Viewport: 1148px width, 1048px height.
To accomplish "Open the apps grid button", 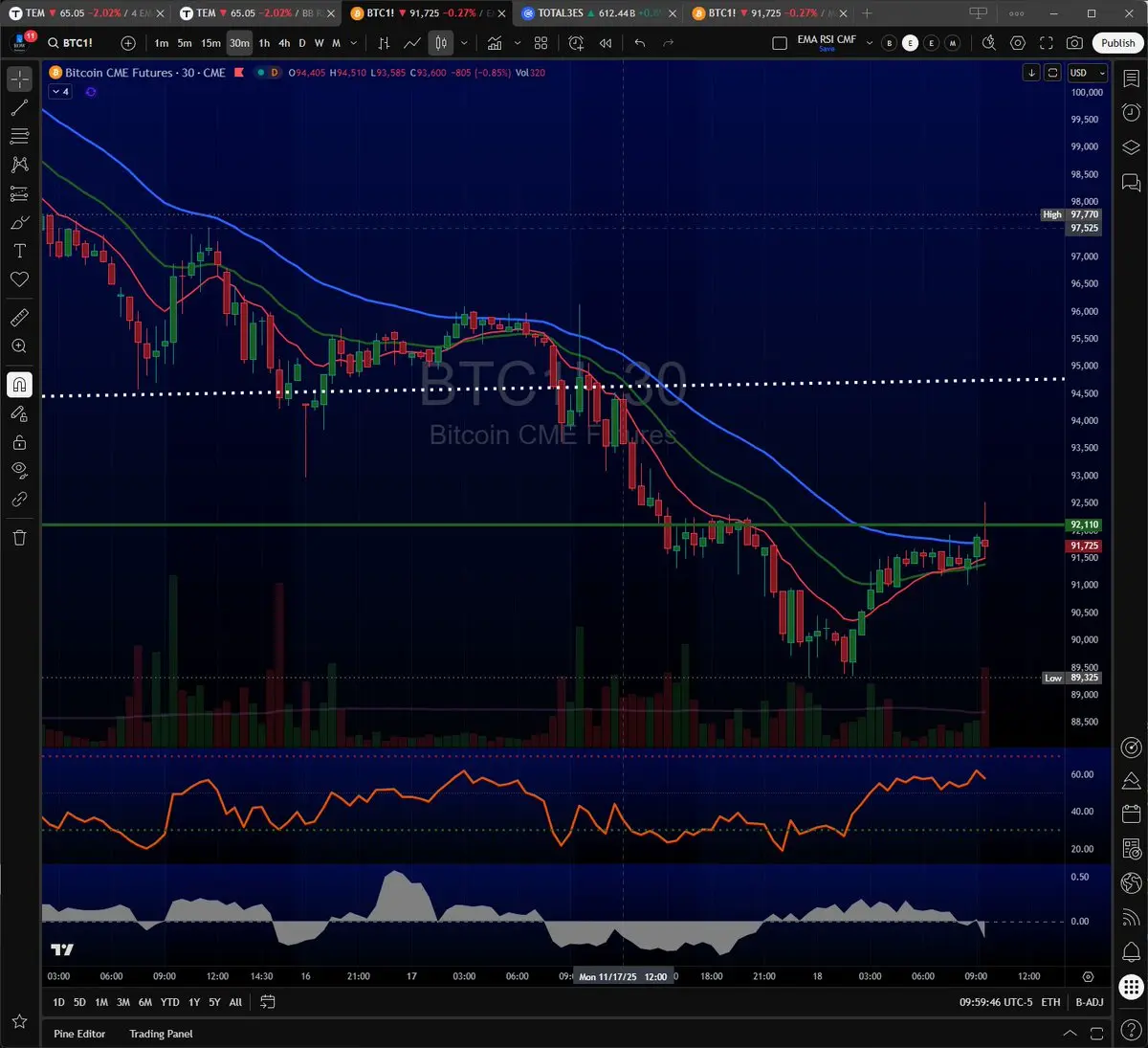I will point(1131,986).
